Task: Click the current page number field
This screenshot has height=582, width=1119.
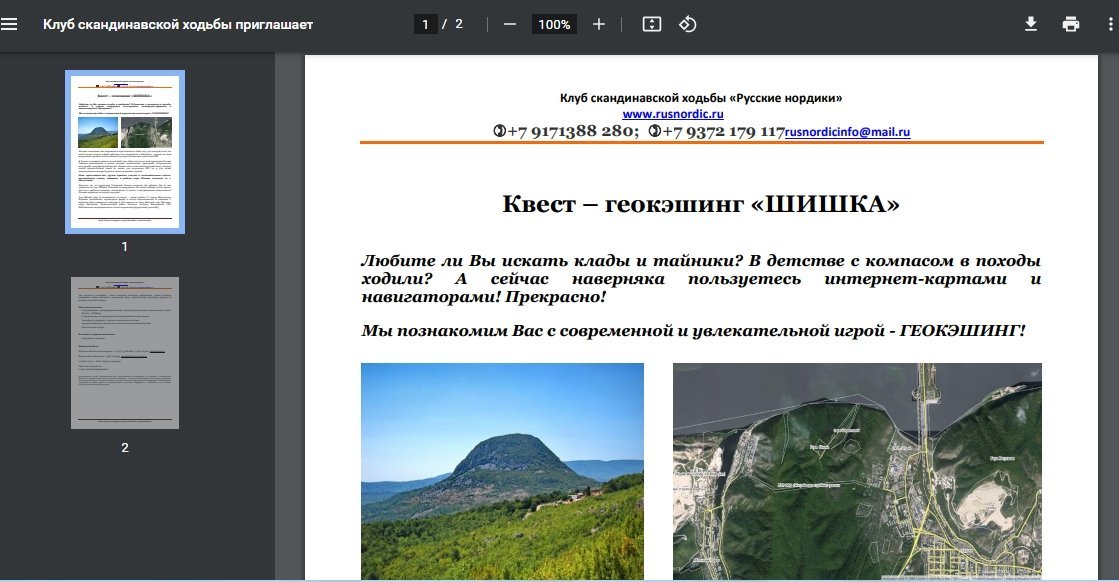Action: pyautogui.click(x=426, y=24)
